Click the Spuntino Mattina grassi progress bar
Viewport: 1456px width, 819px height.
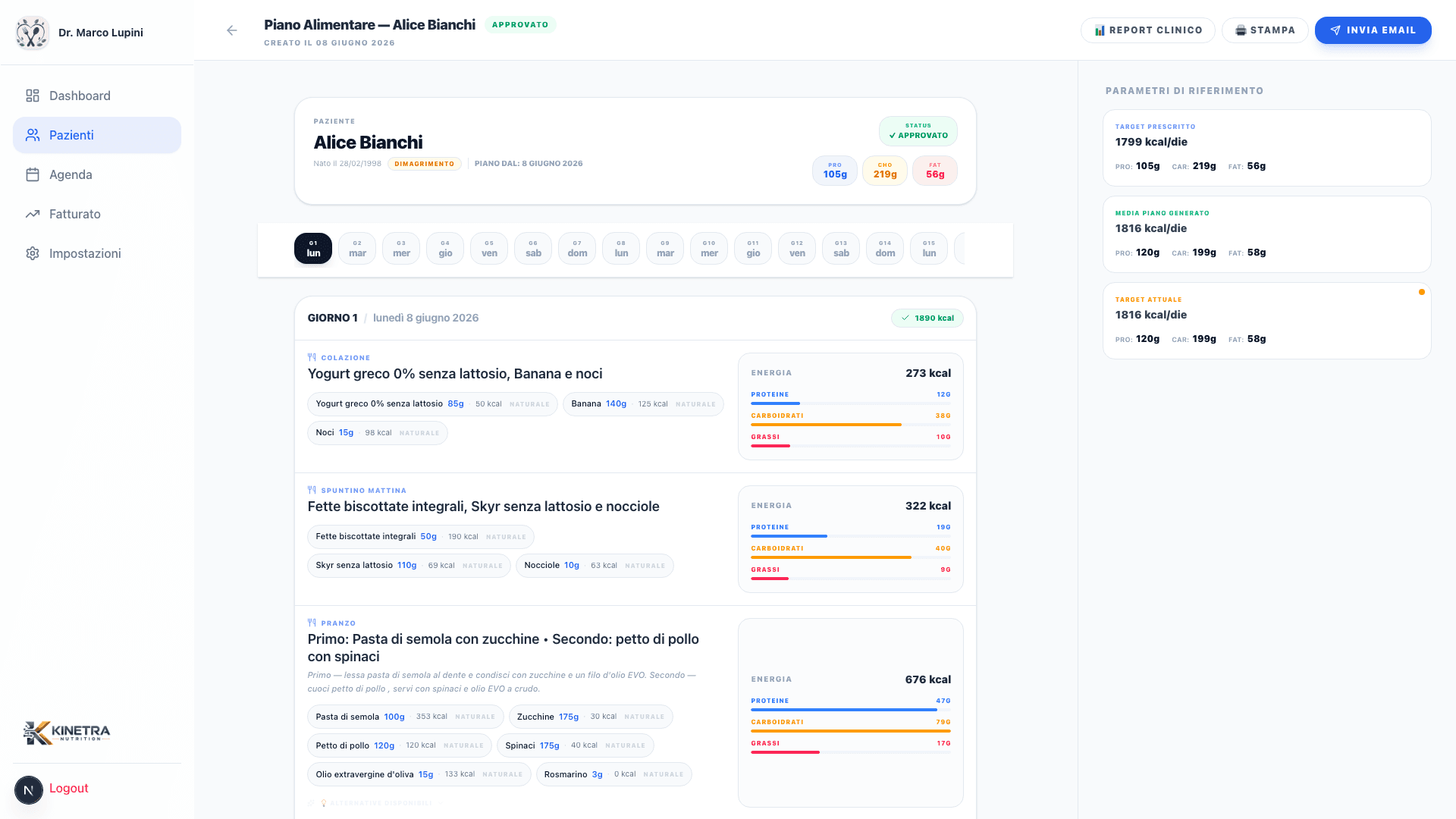pyautogui.click(x=851, y=579)
